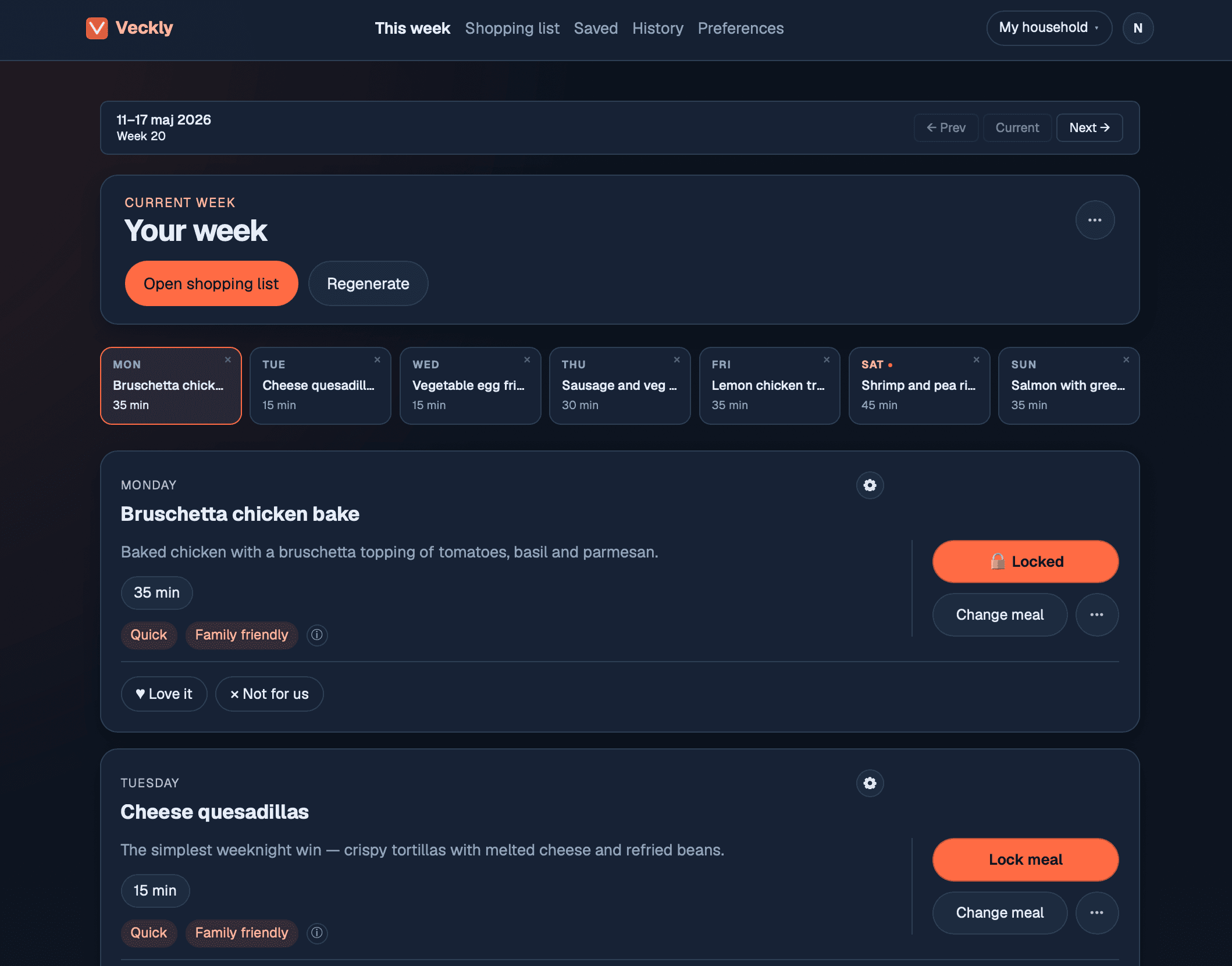The image size is (1232, 966).
Task: Click Family friendly tag on Bruschetta chicken bake
Action: (241, 635)
